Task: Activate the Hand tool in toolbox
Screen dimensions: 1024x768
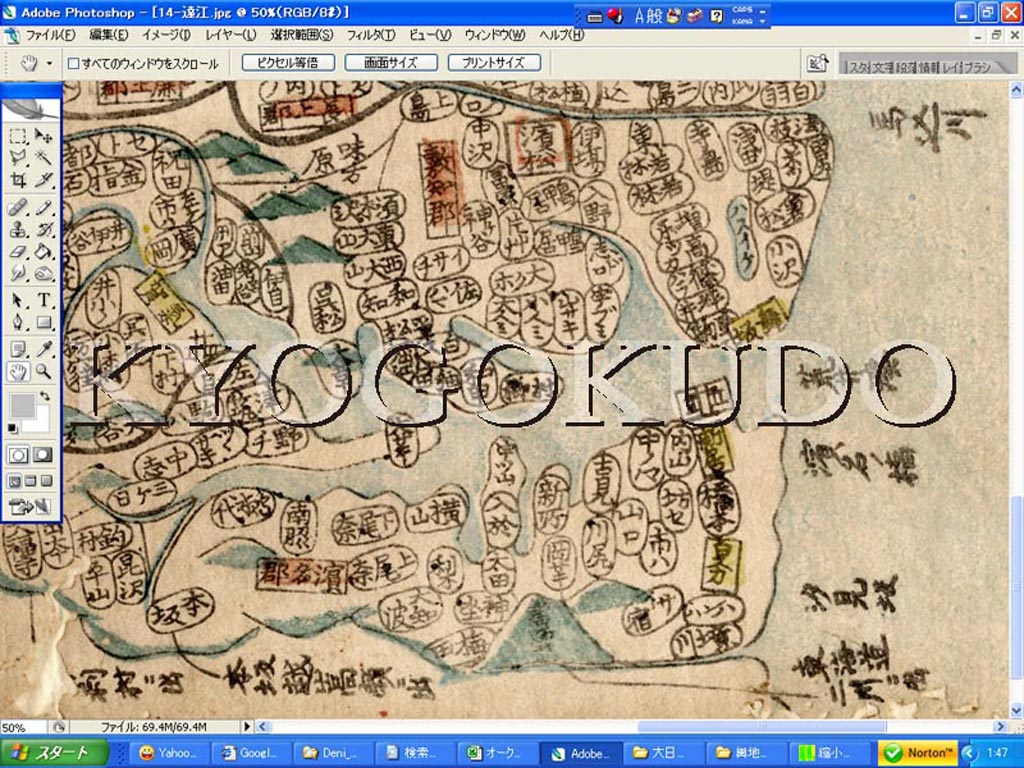Action: pos(18,372)
